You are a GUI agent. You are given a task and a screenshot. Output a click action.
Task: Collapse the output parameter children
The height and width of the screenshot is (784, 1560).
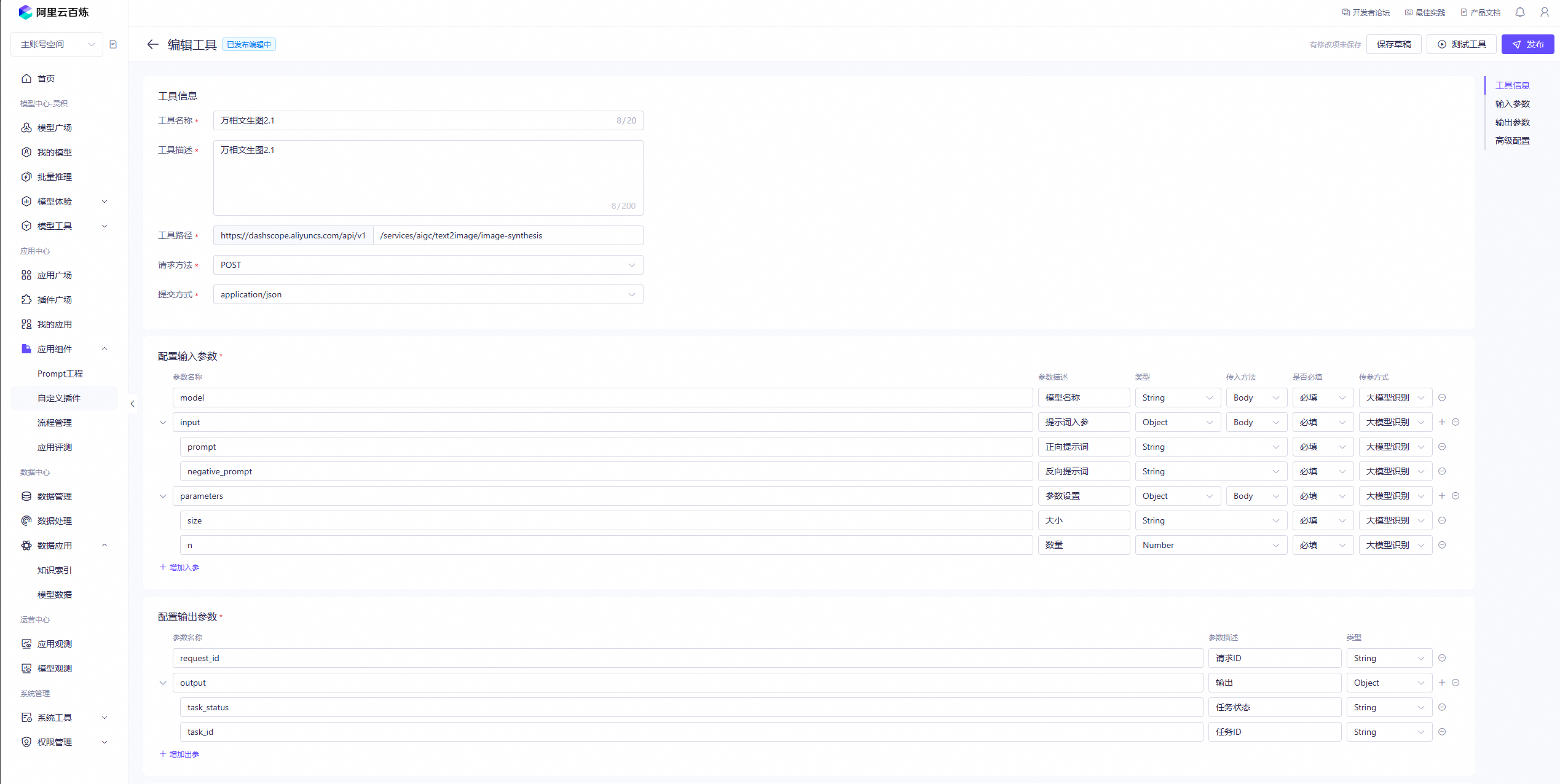163,683
